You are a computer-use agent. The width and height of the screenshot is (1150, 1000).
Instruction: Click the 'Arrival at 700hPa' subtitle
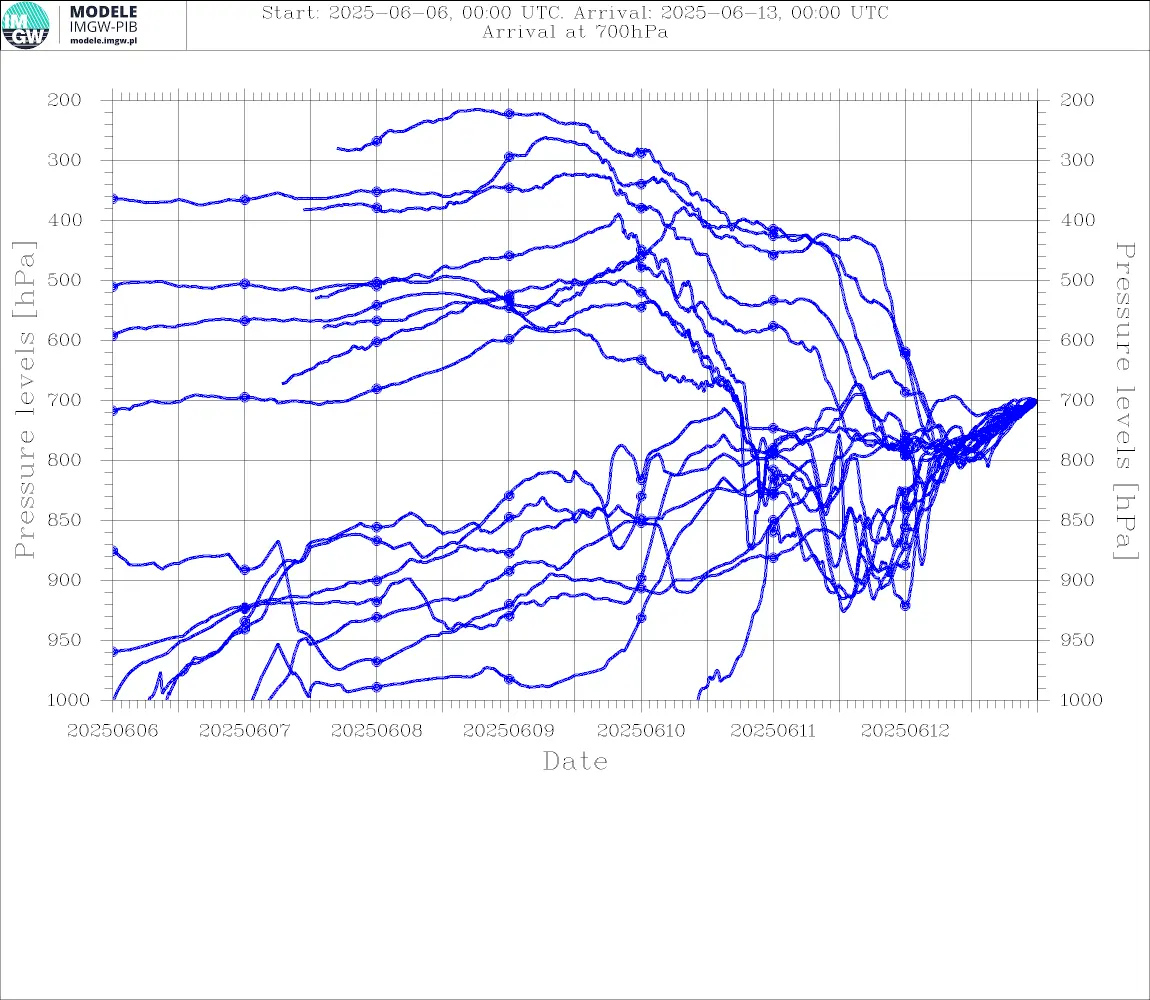tap(575, 32)
